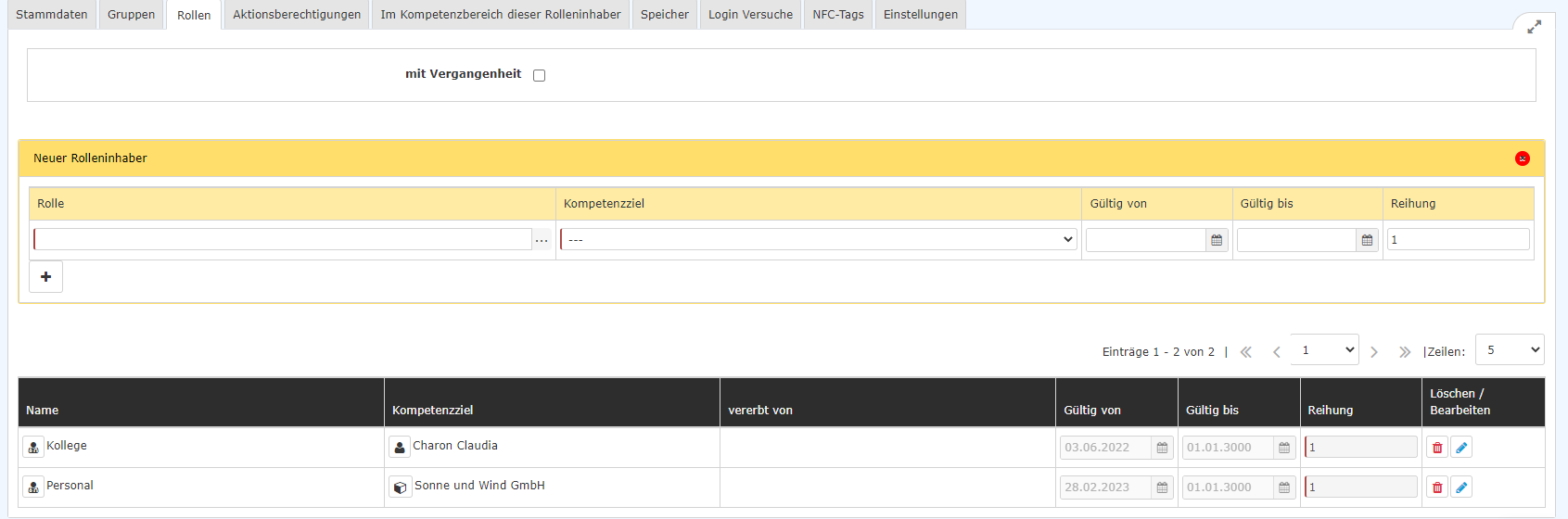Click the Kollege role name
This screenshot has width=1568, height=519.
point(67,446)
